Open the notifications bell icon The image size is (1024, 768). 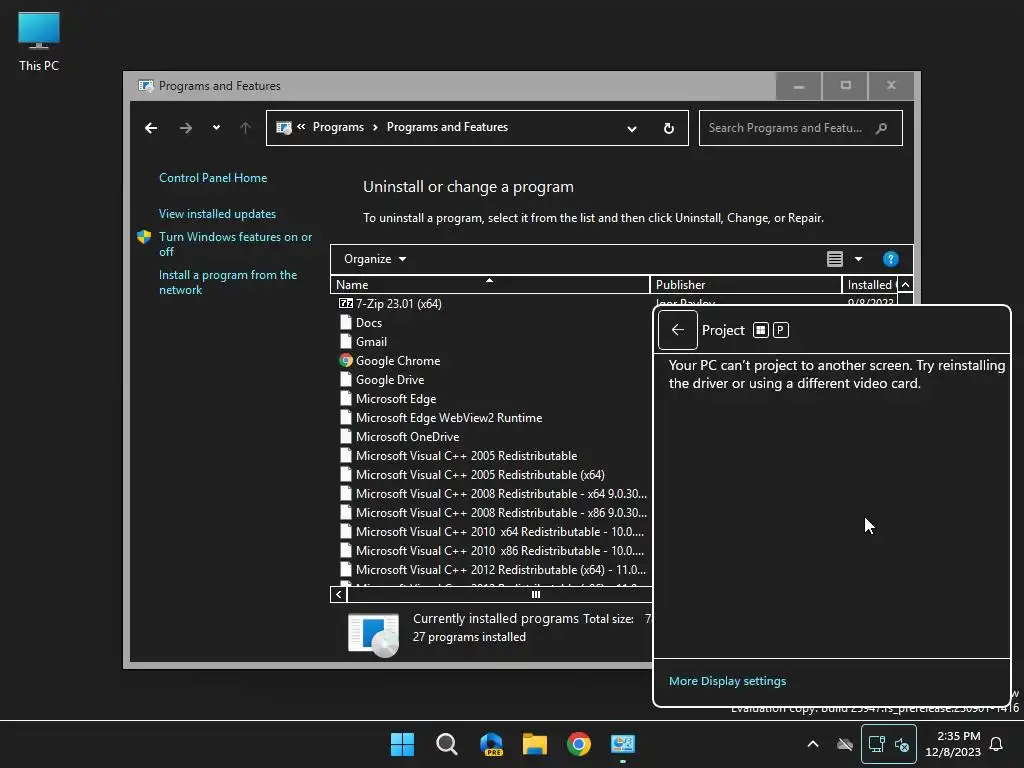[996, 744]
